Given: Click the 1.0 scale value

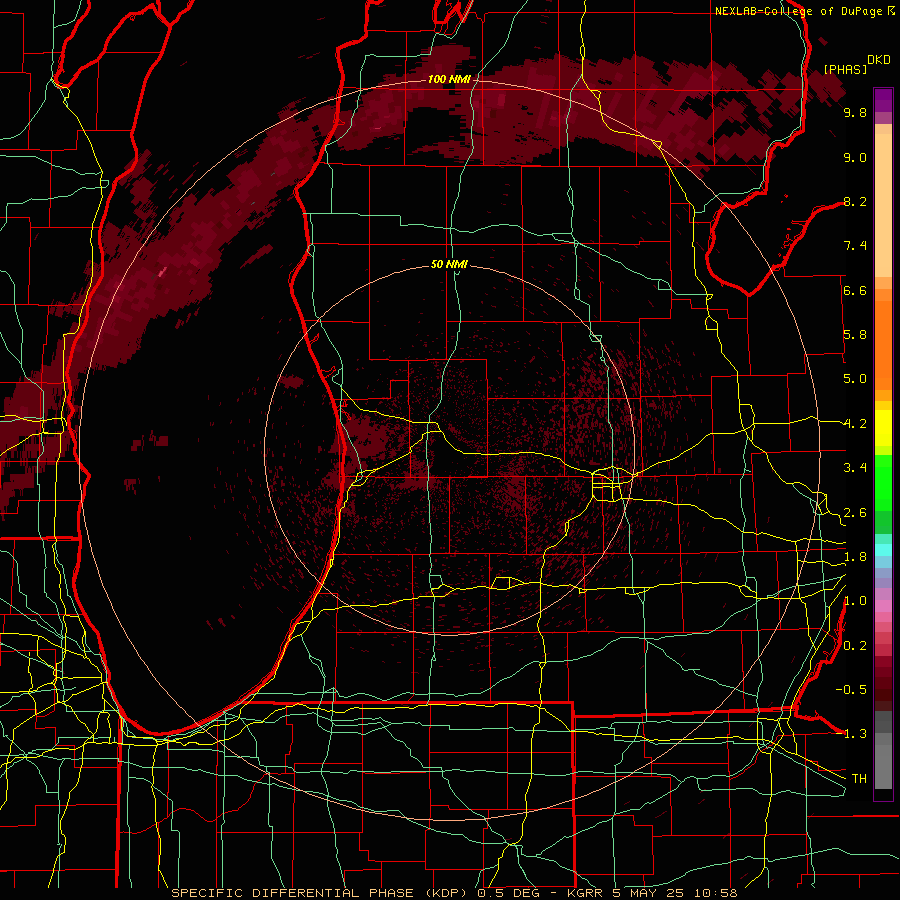Looking at the screenshot, I should click(855, 601).
